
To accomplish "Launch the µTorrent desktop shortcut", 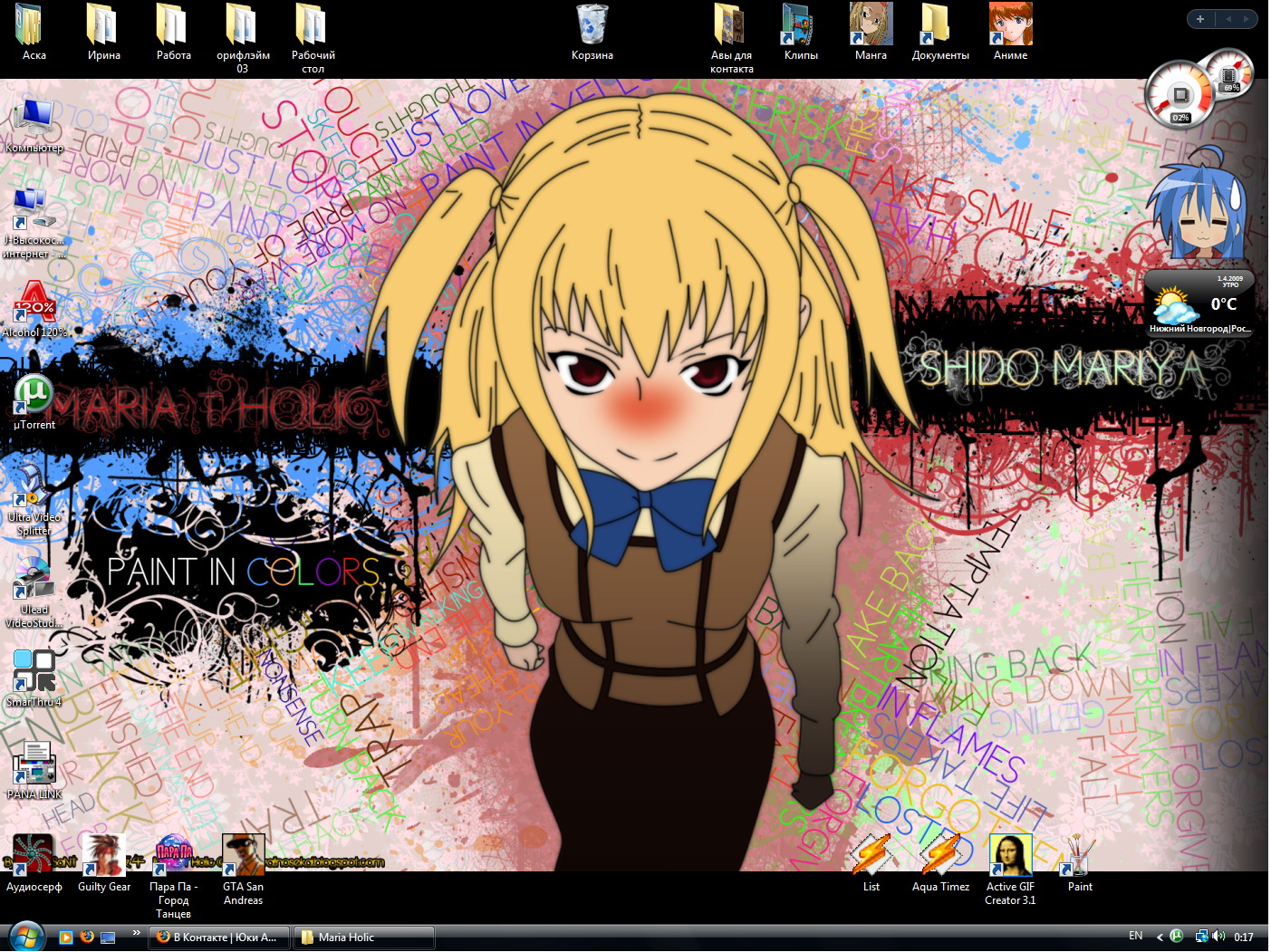I will pyautogui.click(x=34, y=402).
